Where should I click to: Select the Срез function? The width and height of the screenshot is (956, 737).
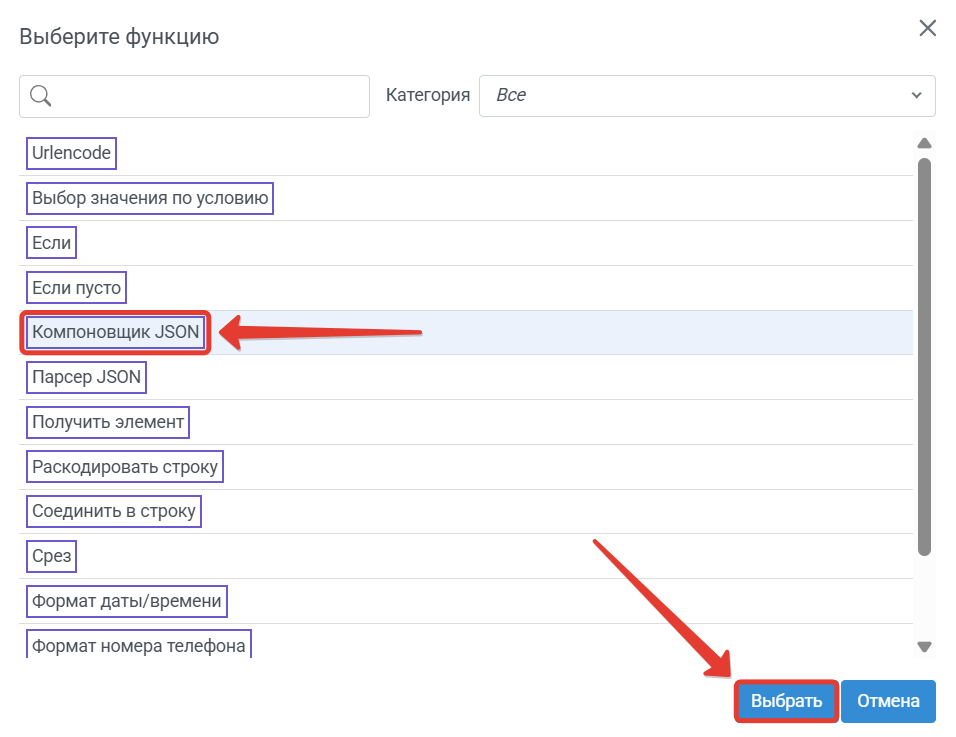(51, 556)
